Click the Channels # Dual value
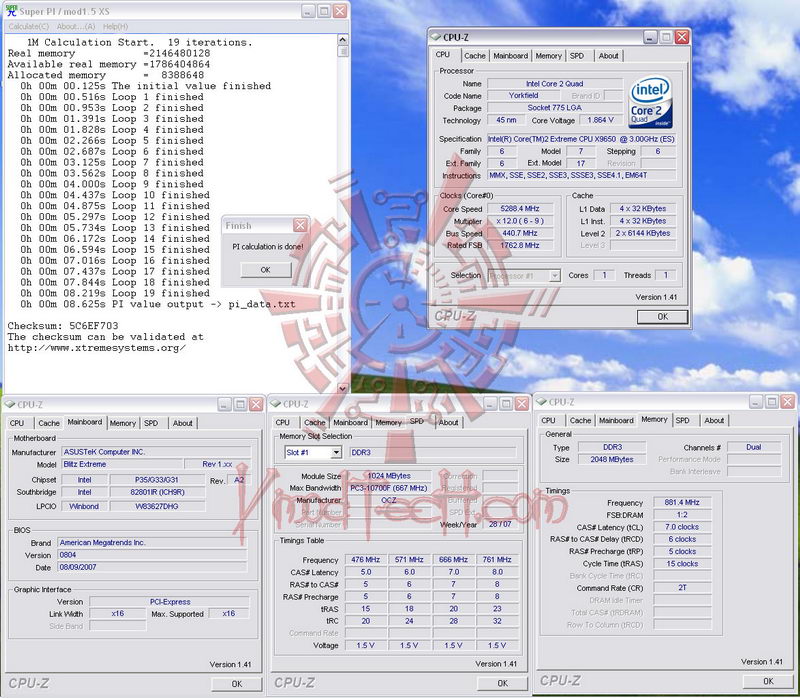800x698 pixels. (754, 447)
